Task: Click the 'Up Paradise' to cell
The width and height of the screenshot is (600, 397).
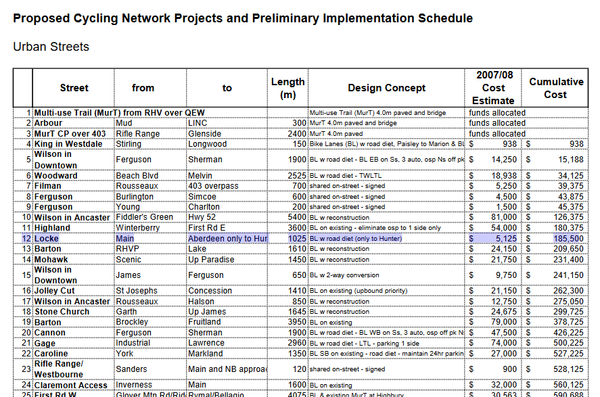Action: (227, 260)
